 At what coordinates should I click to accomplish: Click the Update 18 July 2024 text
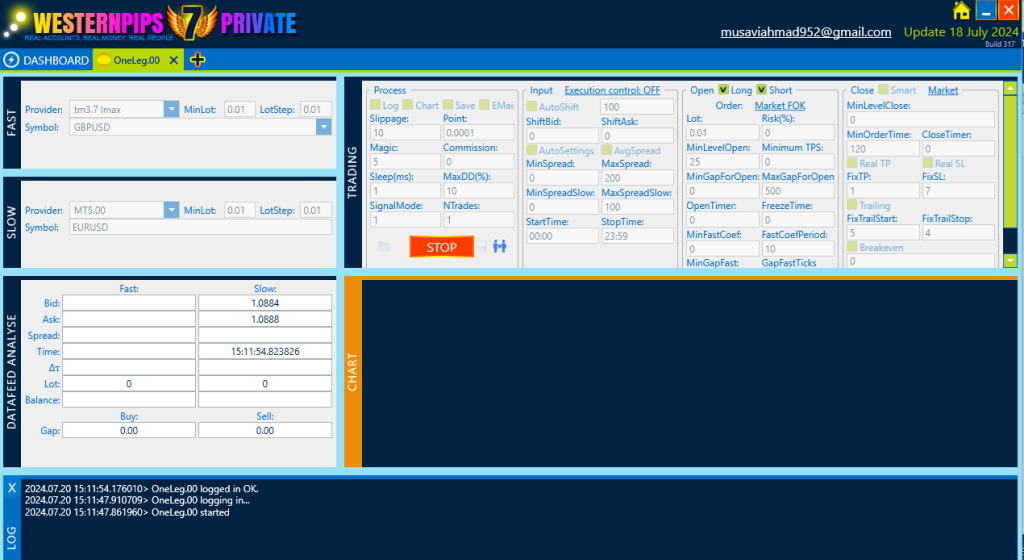click(961, 32)
